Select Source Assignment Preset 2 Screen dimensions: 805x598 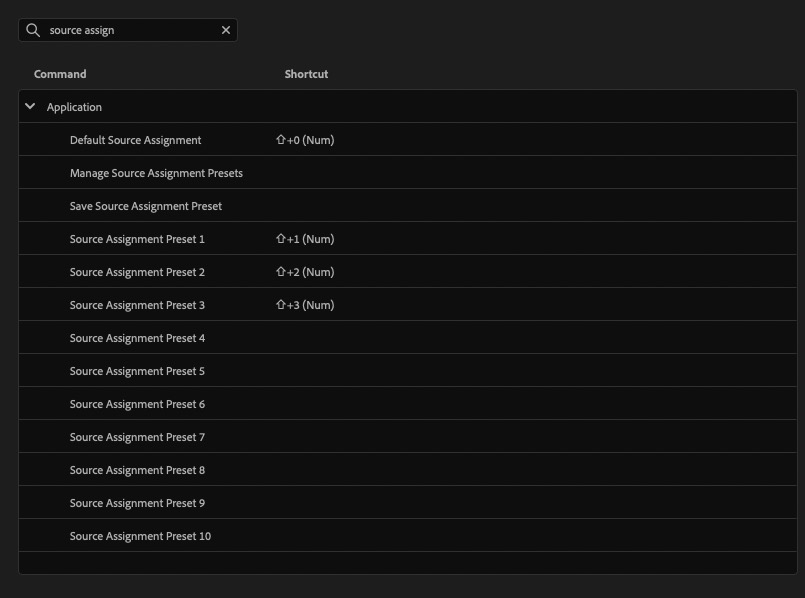coord(137,272)
